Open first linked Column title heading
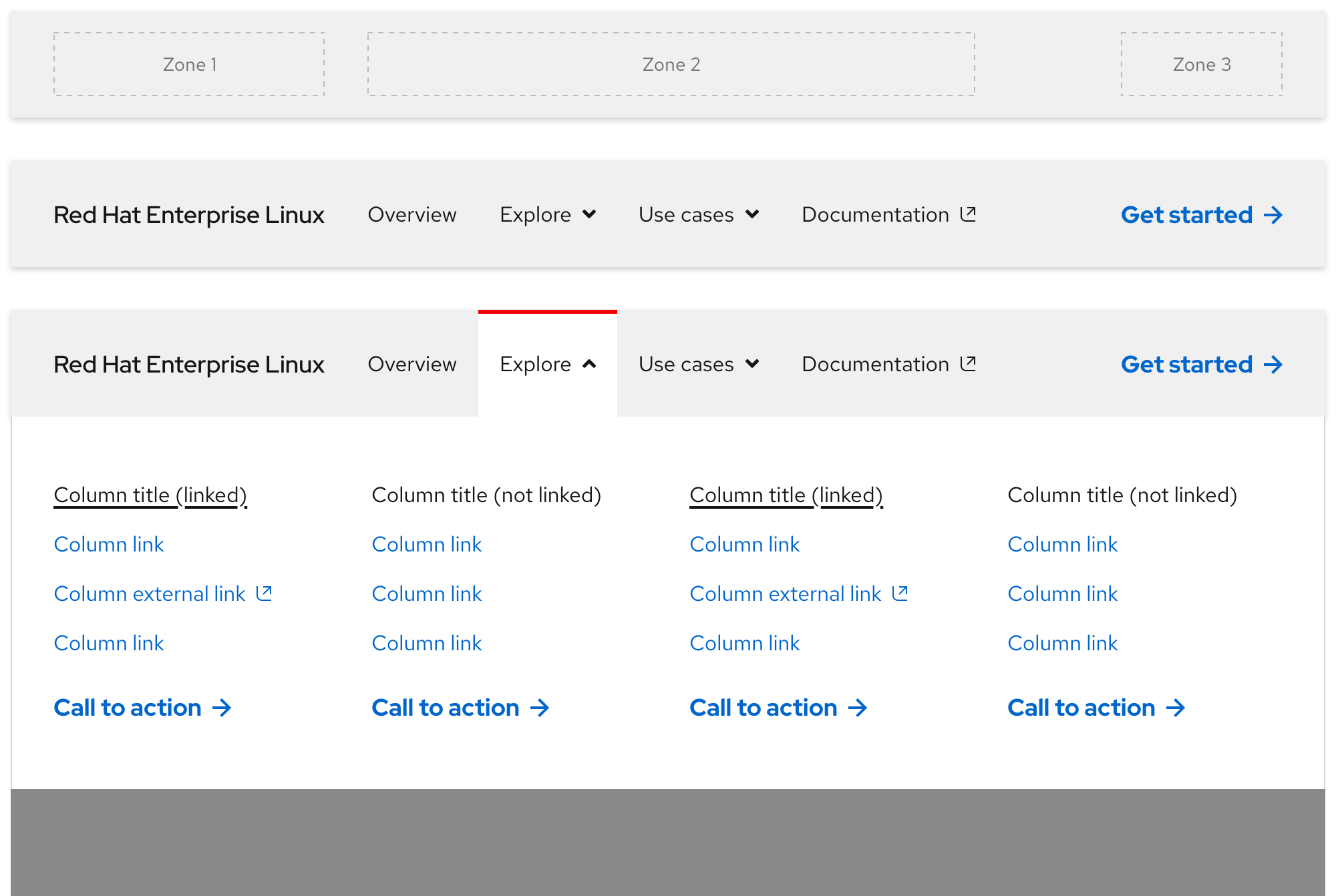 pos(150,495)
